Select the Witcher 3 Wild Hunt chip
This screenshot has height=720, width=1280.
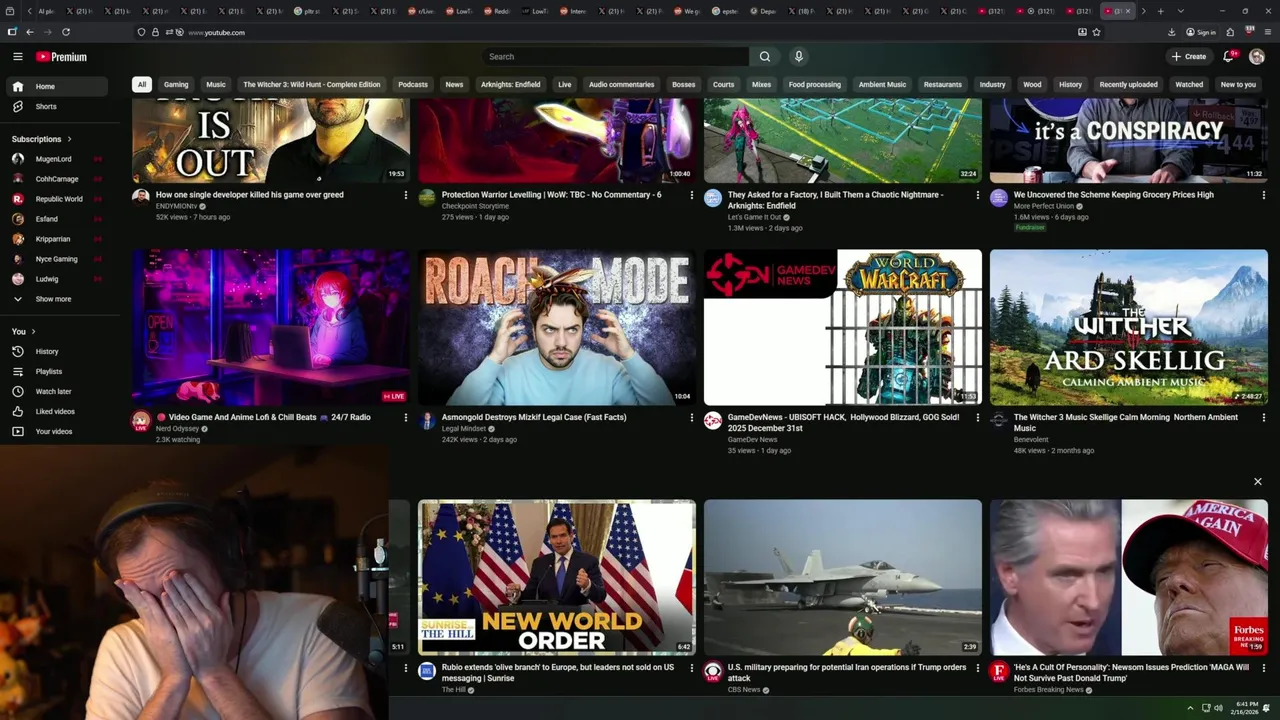[x=312, y=85]
